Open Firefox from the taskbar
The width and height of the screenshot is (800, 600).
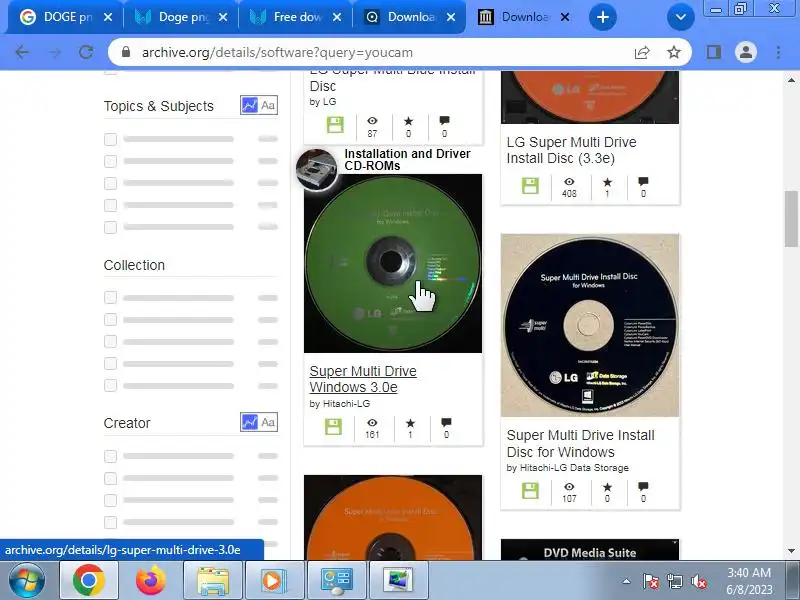(x=151, y=581)
